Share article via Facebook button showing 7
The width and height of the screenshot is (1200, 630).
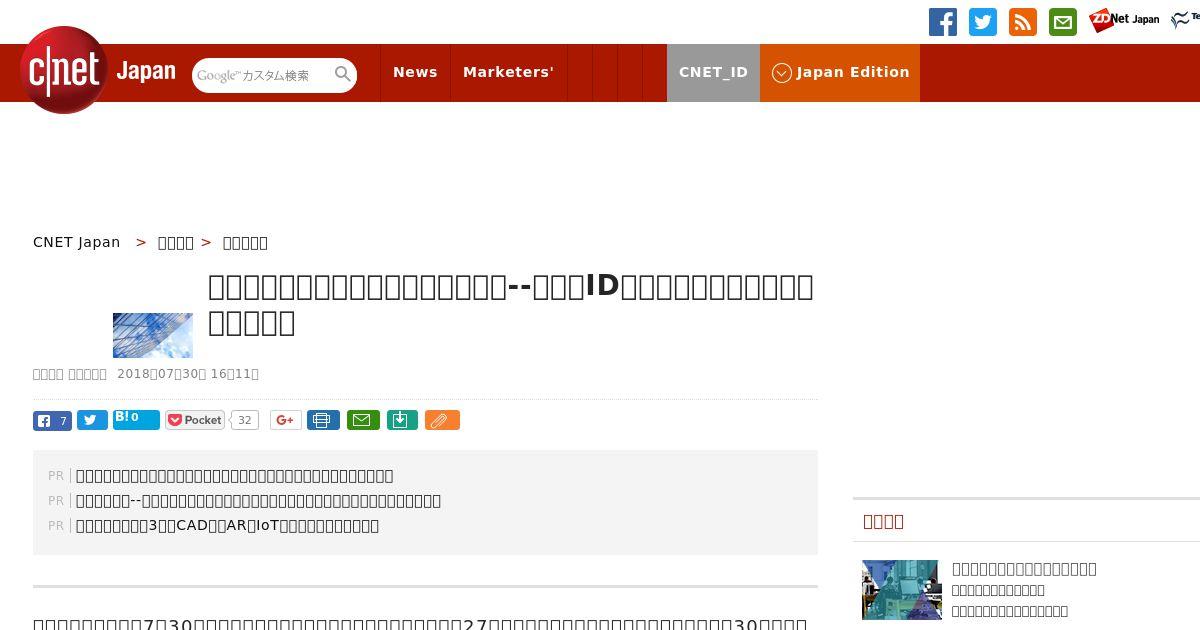tap(52, 421)
